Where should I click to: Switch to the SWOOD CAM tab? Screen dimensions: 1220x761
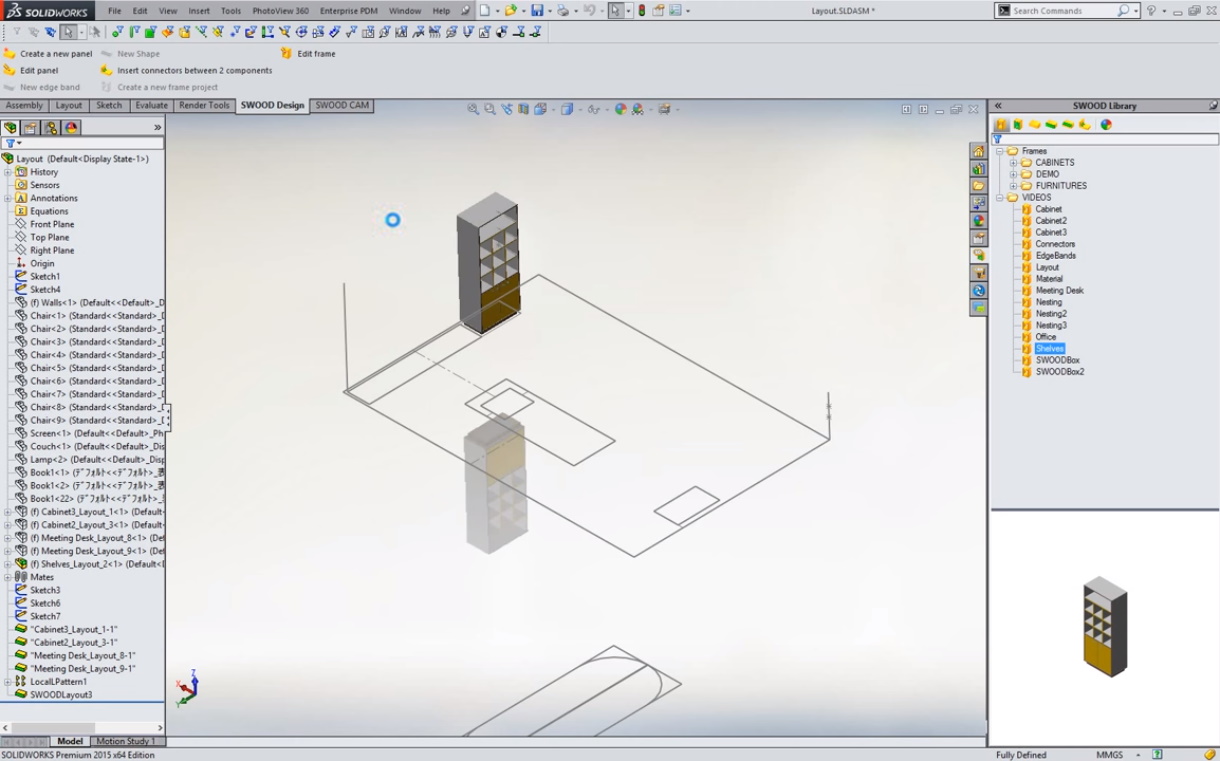click(342, 105)
